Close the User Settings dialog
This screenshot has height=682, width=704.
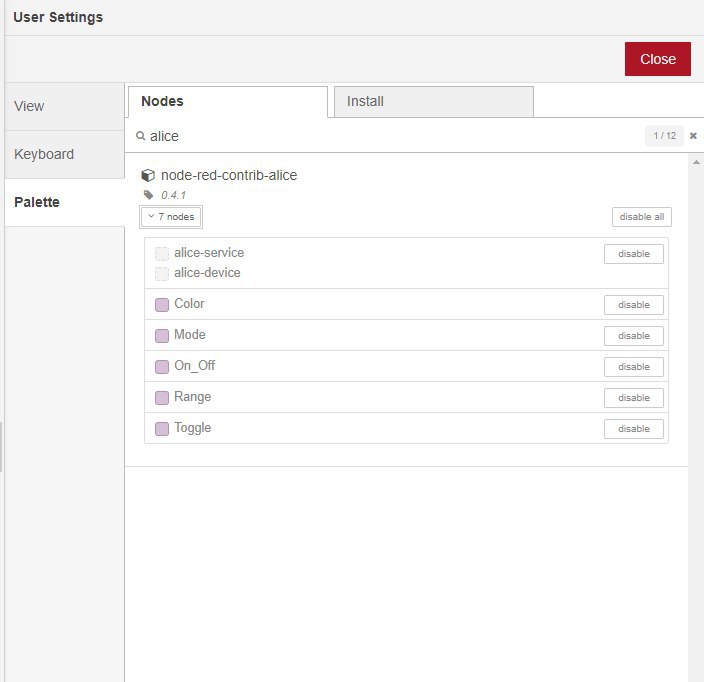coord(657,59)
